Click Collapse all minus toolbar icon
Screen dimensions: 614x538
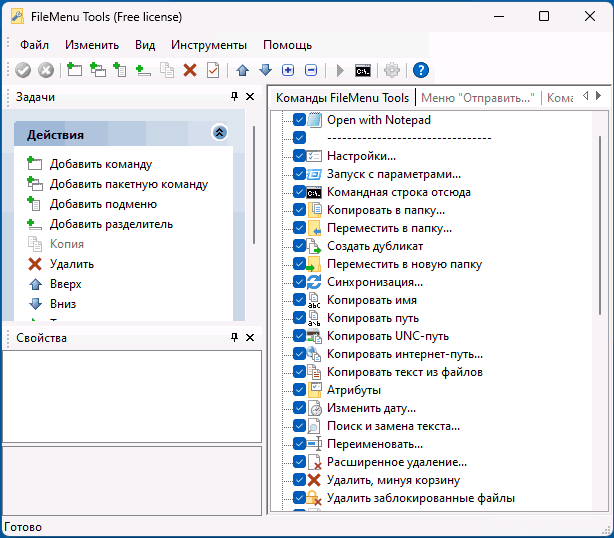(311, 70)
